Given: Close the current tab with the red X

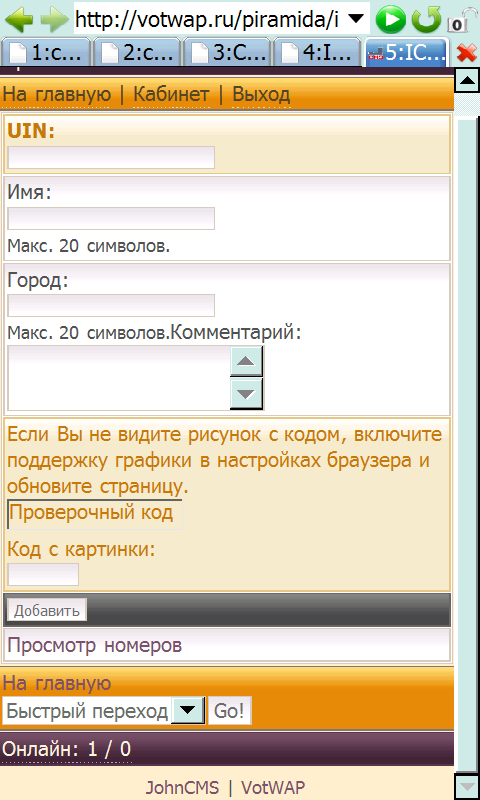Looking at the screenshot, I should tap(466, 52).
